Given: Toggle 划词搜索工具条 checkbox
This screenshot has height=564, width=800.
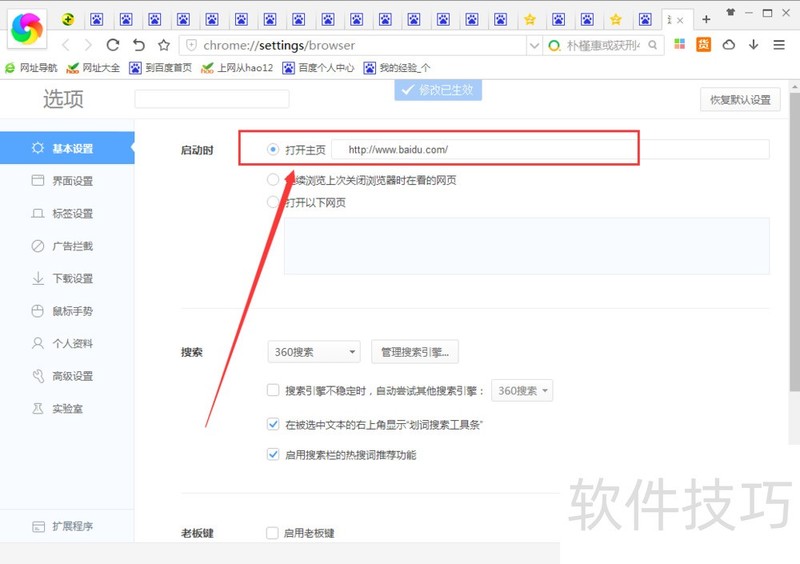Looking at the screenshot, I should [273, 425].
